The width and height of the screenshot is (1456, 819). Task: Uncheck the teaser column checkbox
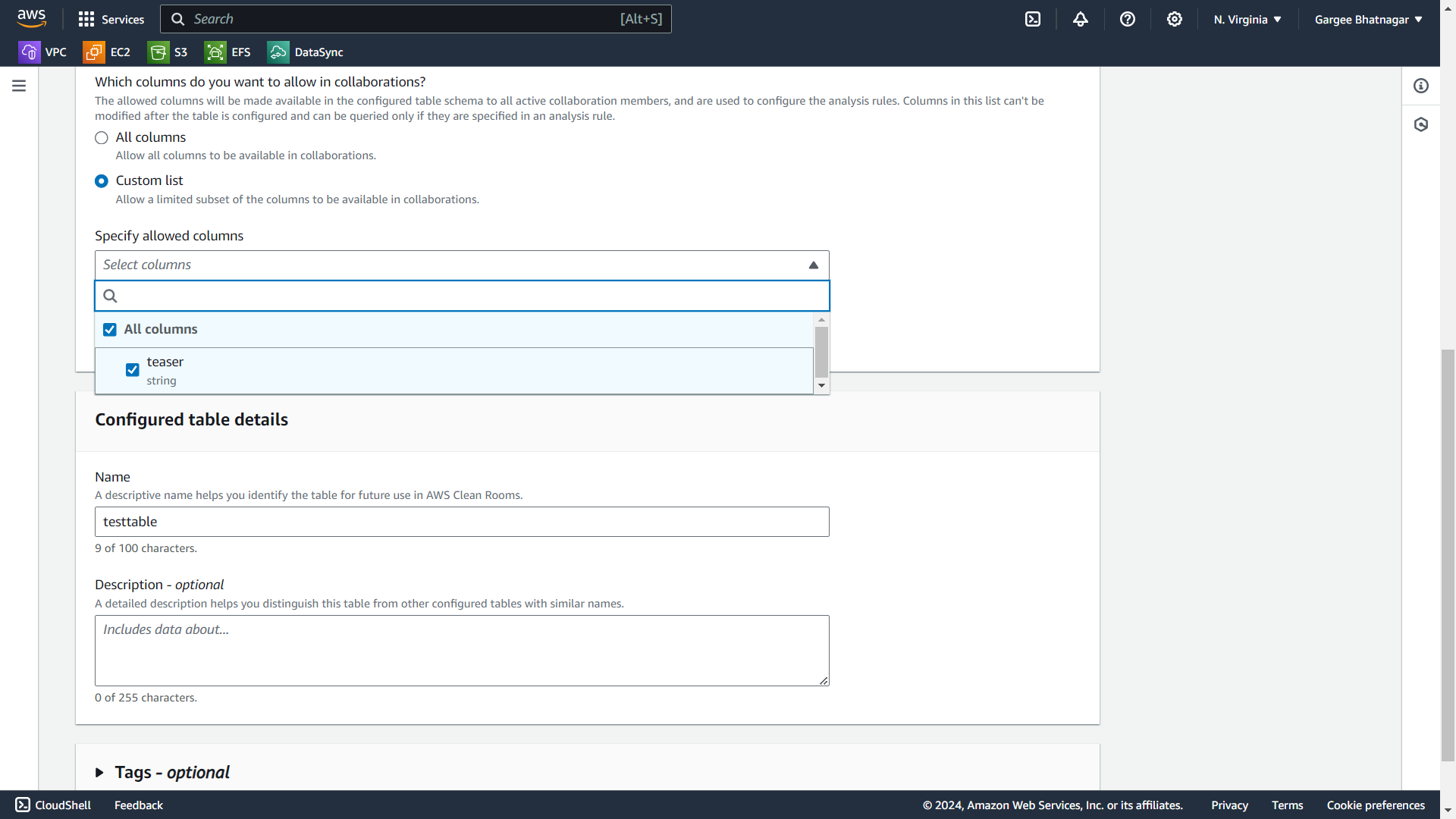tap(133, 370)
